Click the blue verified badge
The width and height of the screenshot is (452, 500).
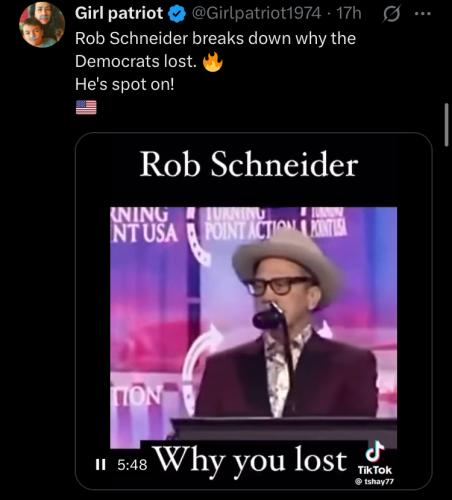pyautogui.click(x=176, y=14)
